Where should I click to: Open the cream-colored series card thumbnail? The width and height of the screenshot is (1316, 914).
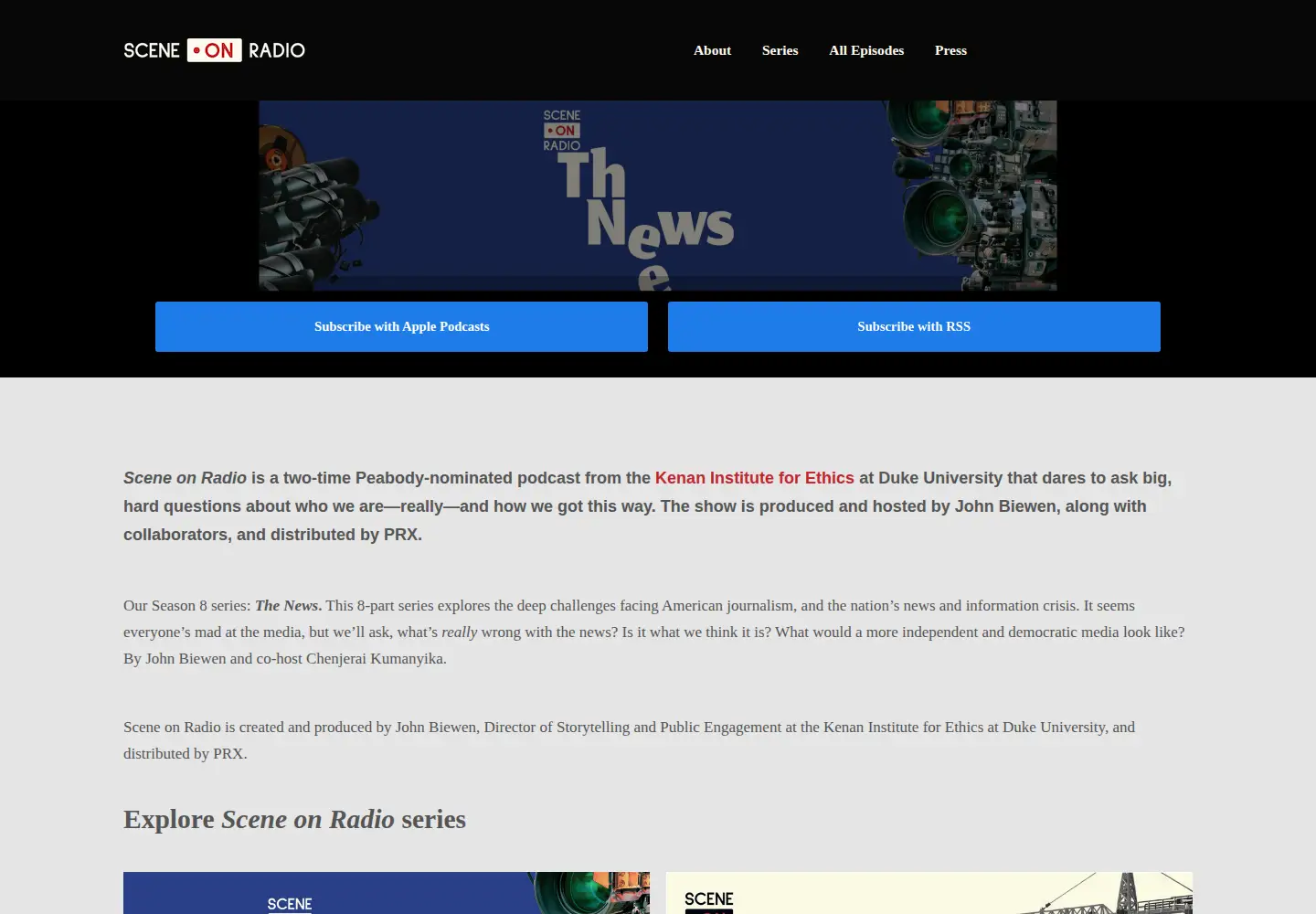(929, 893)
